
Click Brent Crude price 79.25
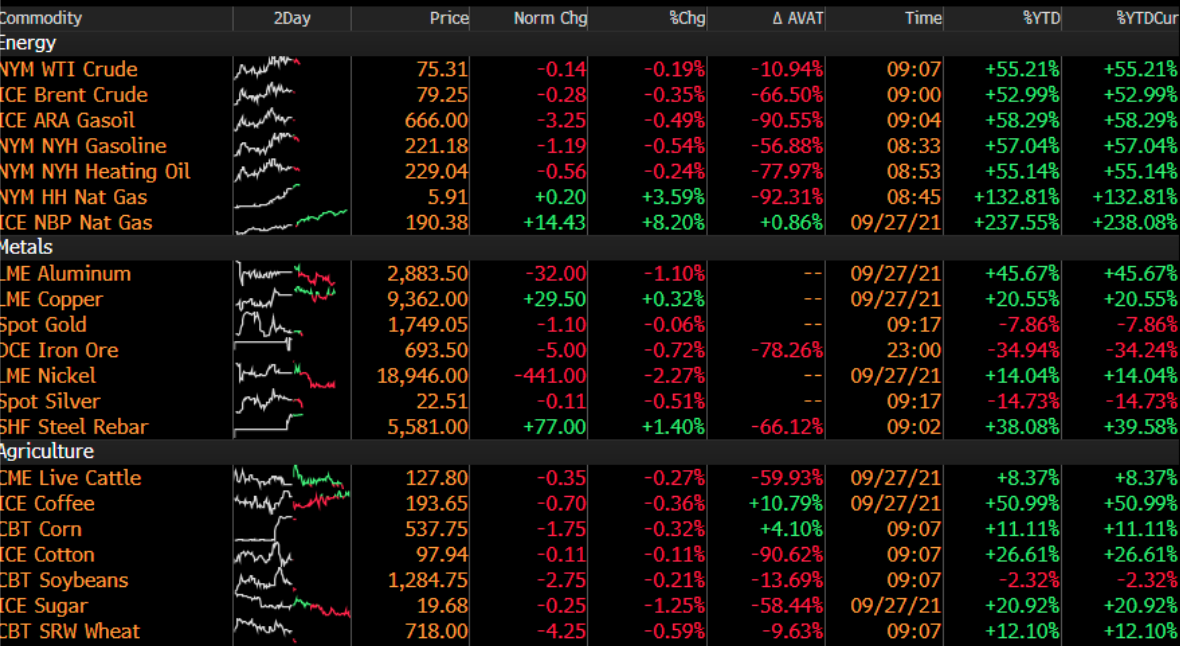(x=442, y=95)
